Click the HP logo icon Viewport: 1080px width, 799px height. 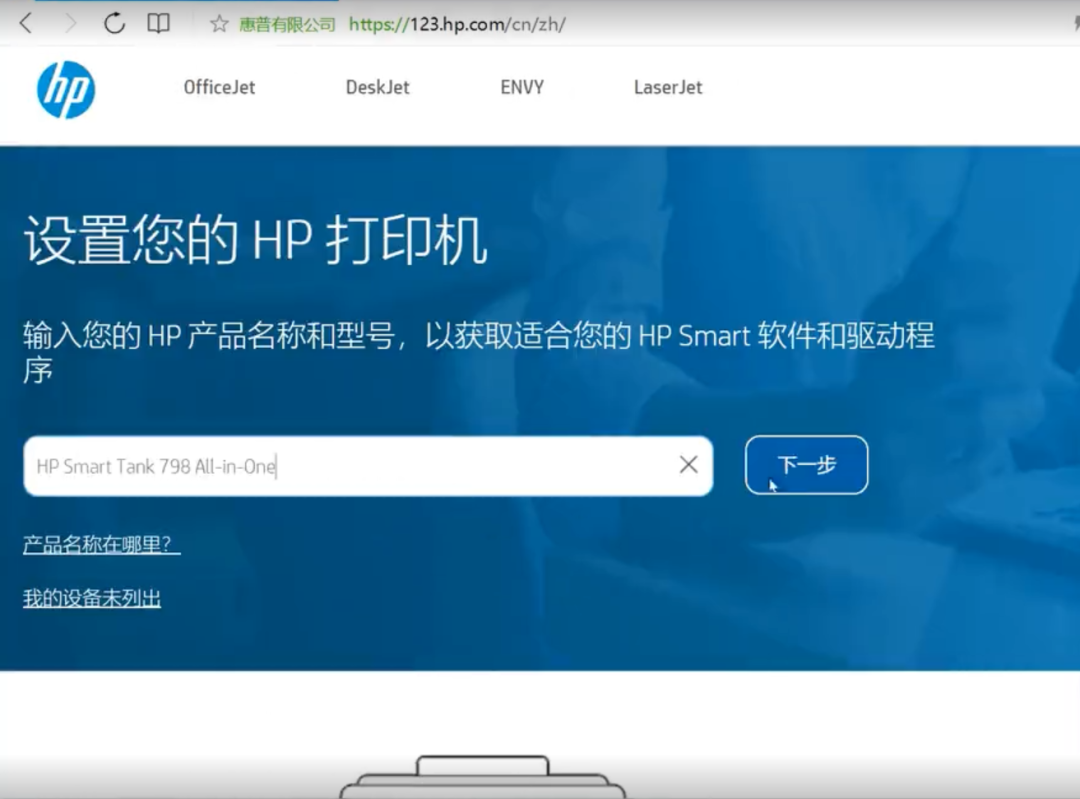tap(64, 90)
